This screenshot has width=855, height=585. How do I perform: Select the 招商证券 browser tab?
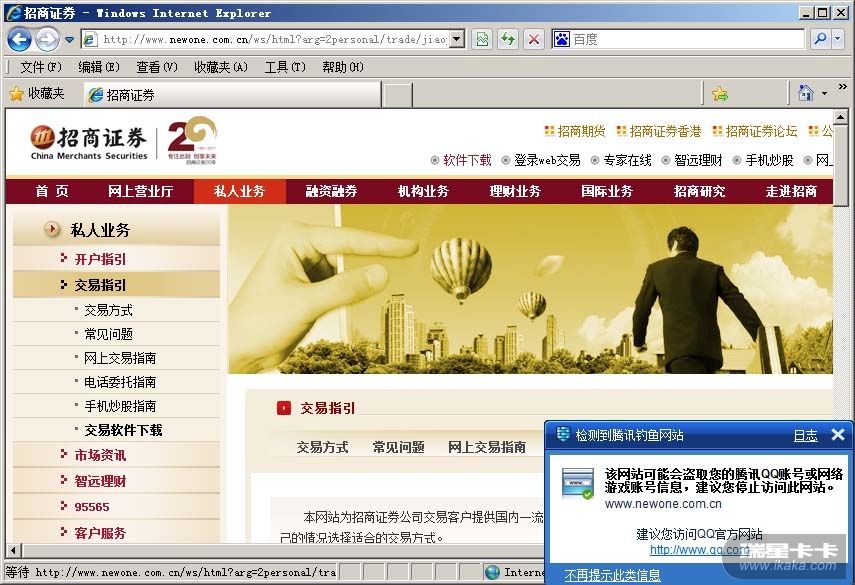point(233,95)
